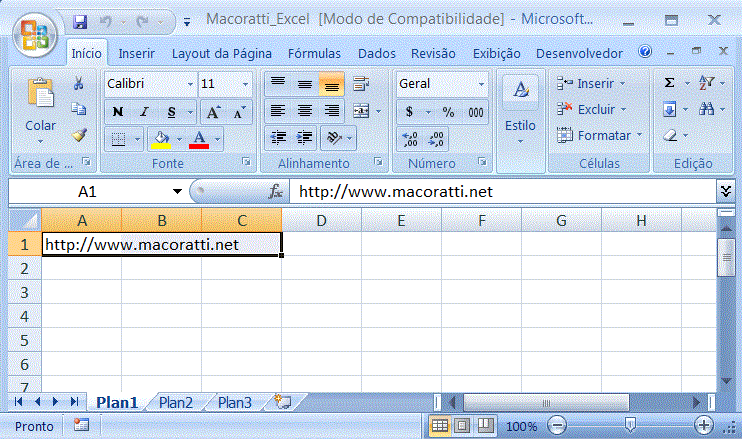The width and height of the screenshot is (742, 439).
Task: Align text to top of cell
Action: click(278, 84)
